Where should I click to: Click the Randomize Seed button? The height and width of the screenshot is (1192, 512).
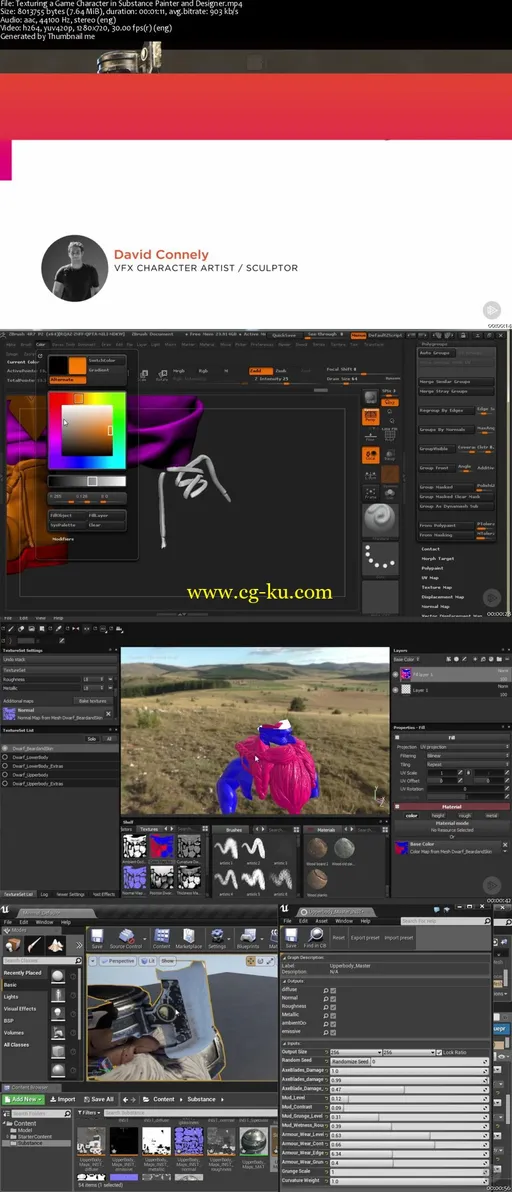coord(350,1060)
